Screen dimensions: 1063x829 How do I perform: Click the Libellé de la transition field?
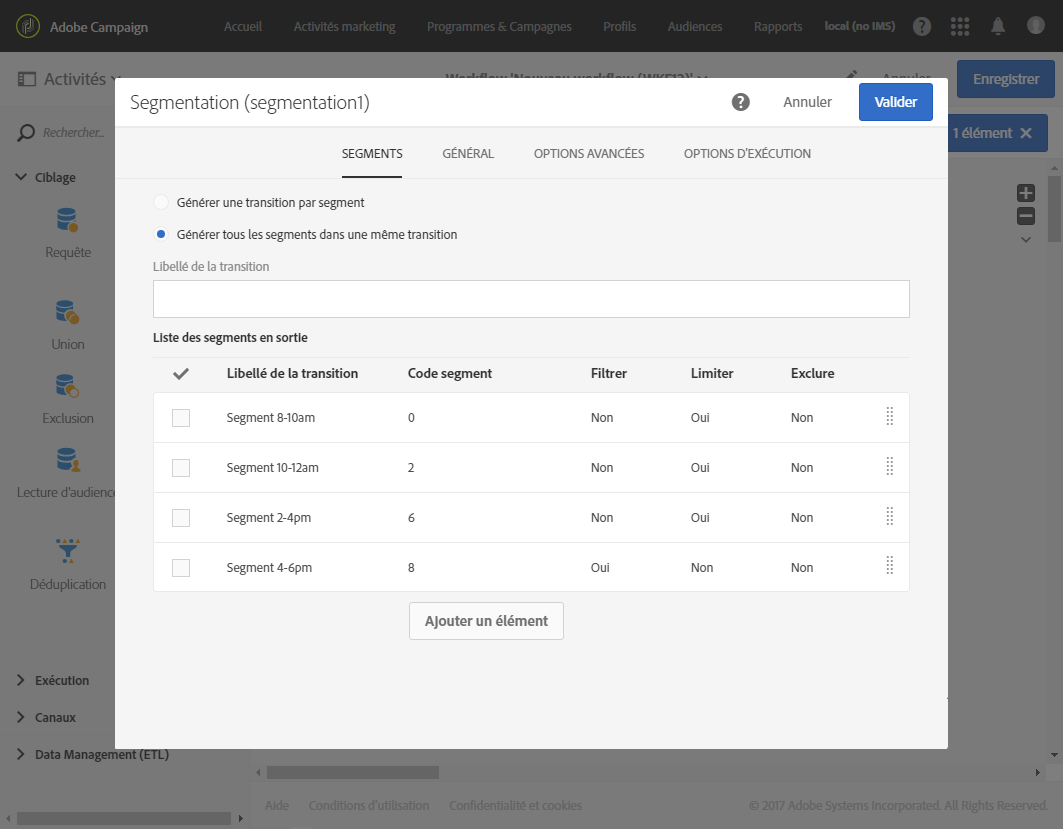531,299
